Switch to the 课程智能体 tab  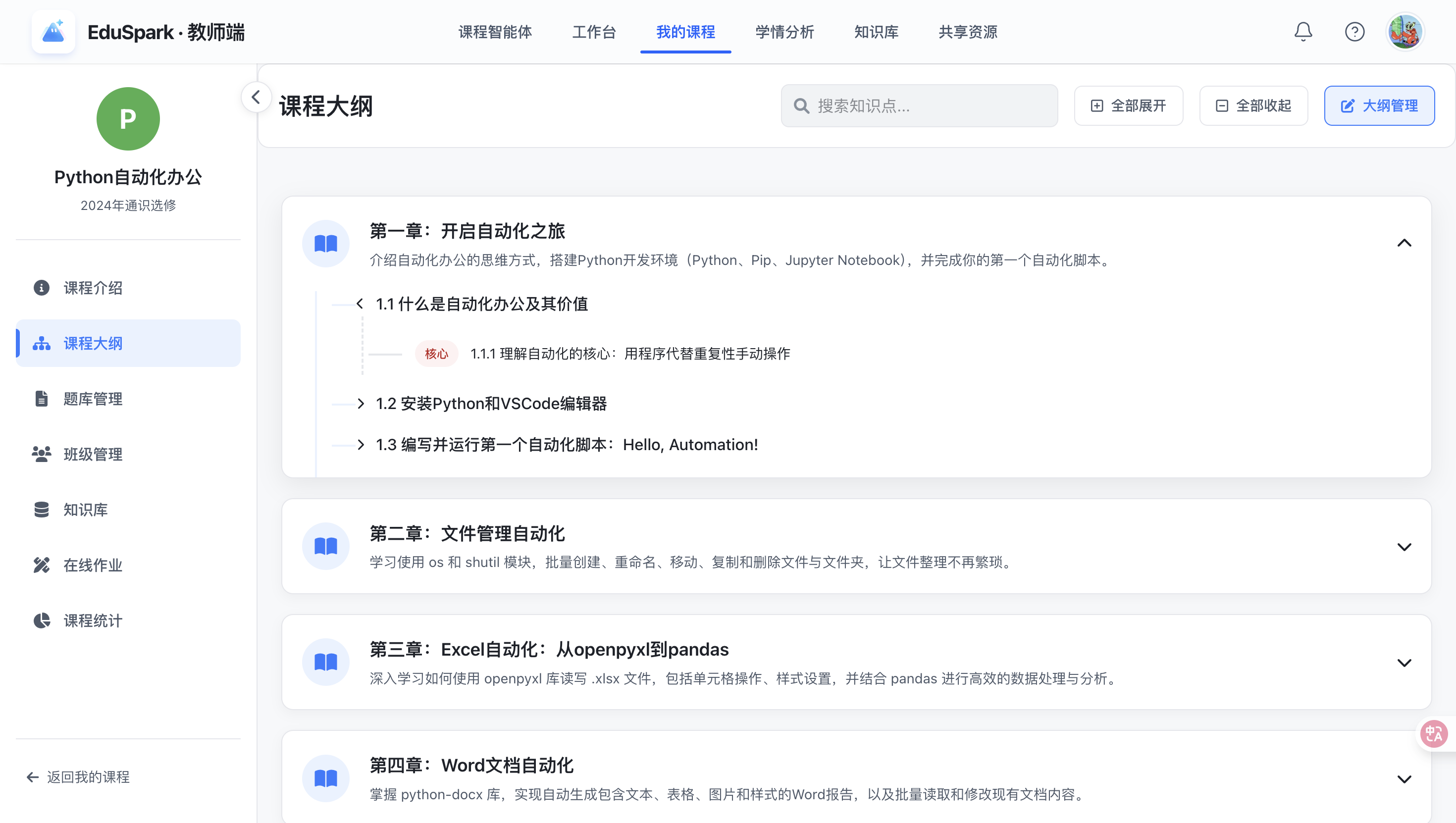(x=495, y=32)
